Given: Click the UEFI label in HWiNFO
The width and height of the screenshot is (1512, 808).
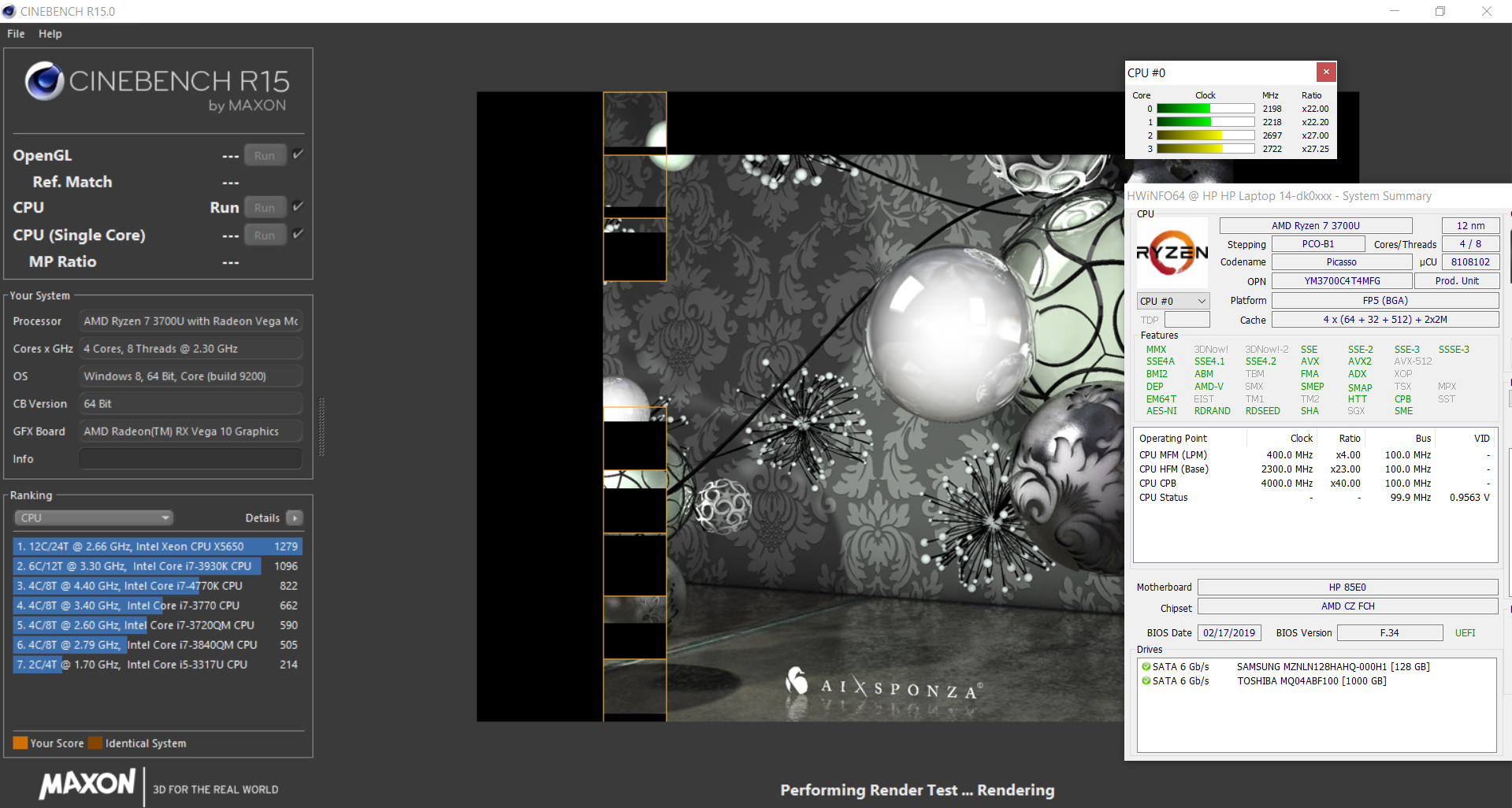Looking at the screenshot, I should coord(1465,633).
